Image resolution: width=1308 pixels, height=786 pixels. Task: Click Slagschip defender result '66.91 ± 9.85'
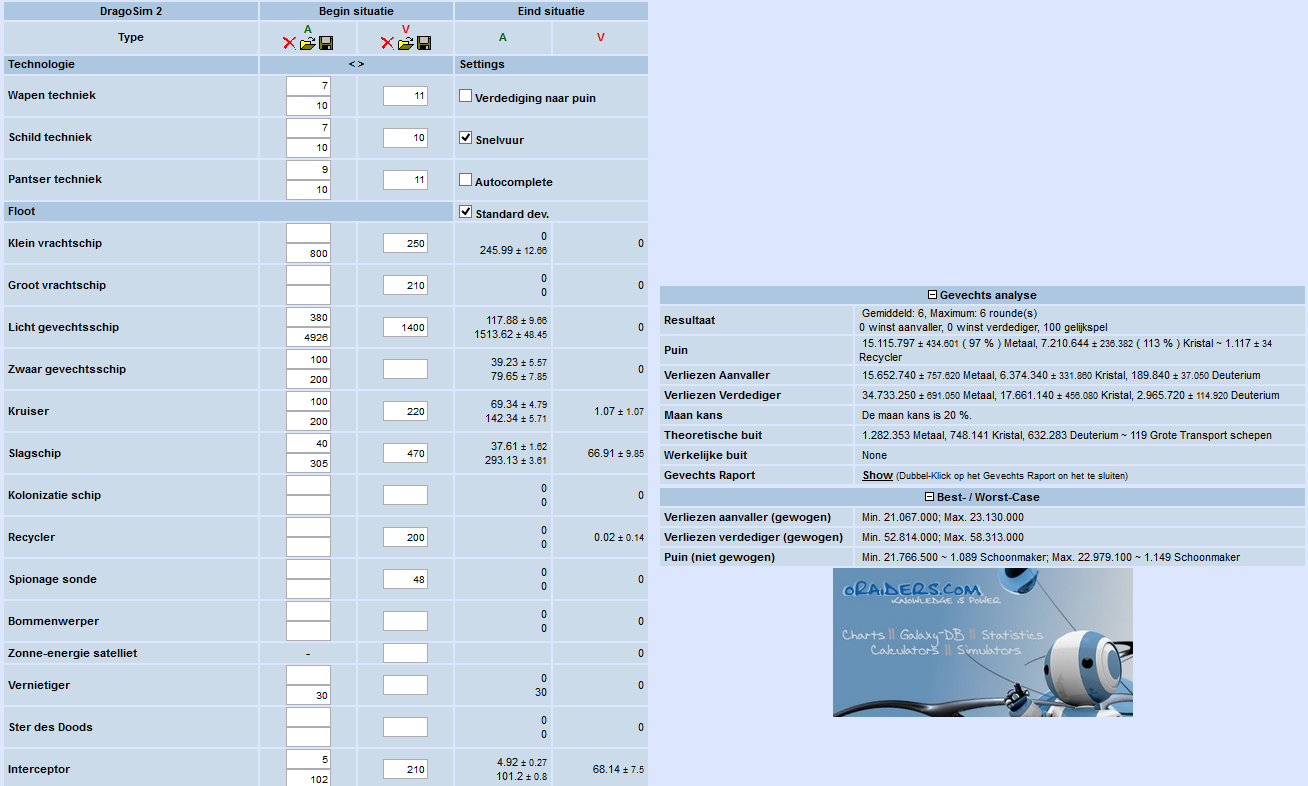tap(615, 454)
